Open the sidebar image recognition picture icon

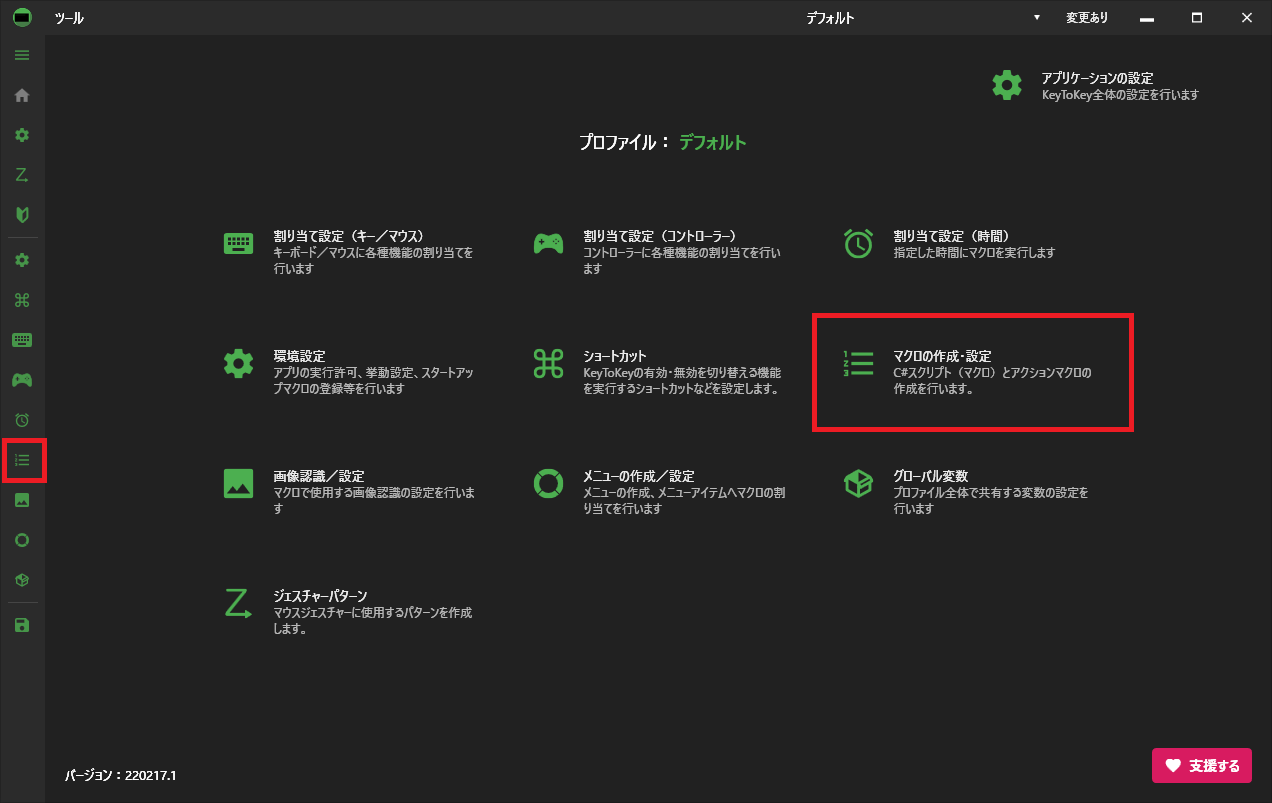coord(22,500)
